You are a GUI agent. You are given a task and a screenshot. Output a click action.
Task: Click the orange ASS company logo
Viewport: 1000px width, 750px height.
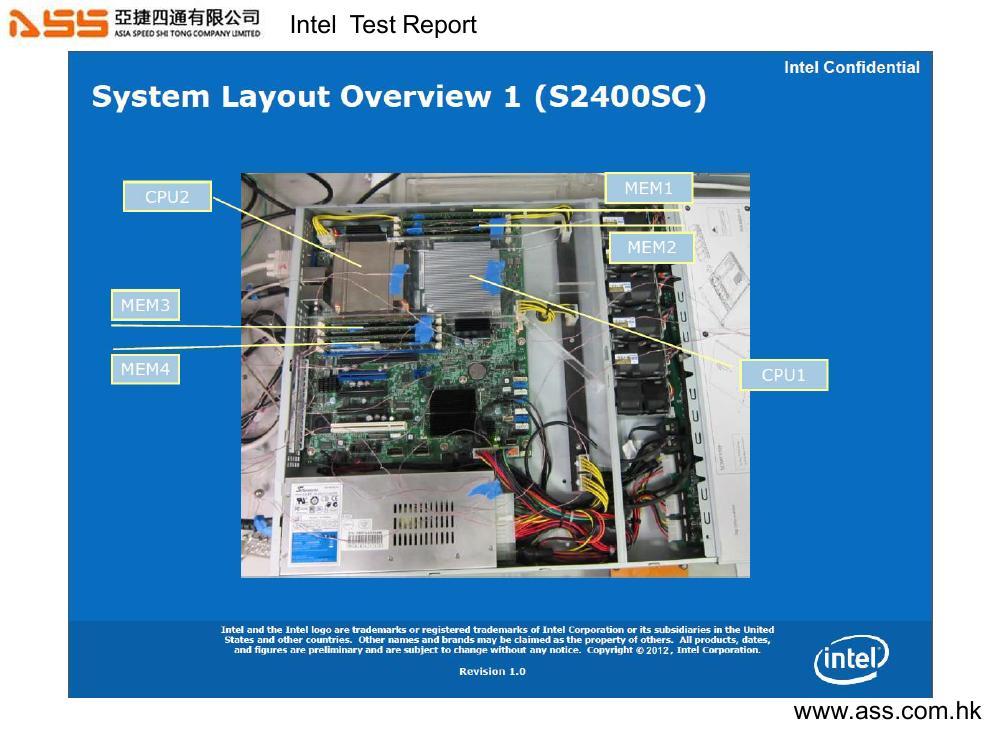(58, 22)
